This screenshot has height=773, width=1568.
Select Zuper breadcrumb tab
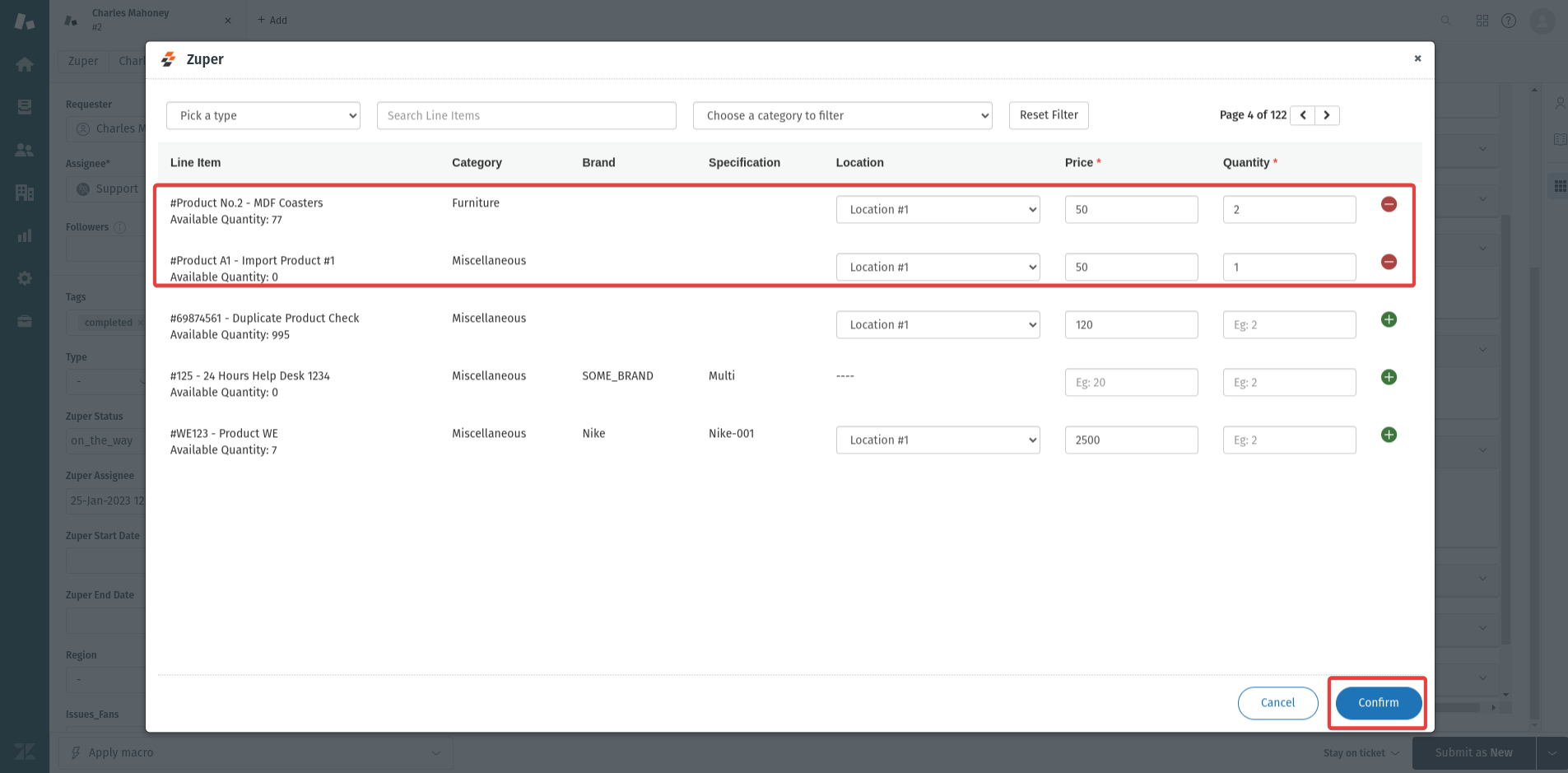(82, 61)
